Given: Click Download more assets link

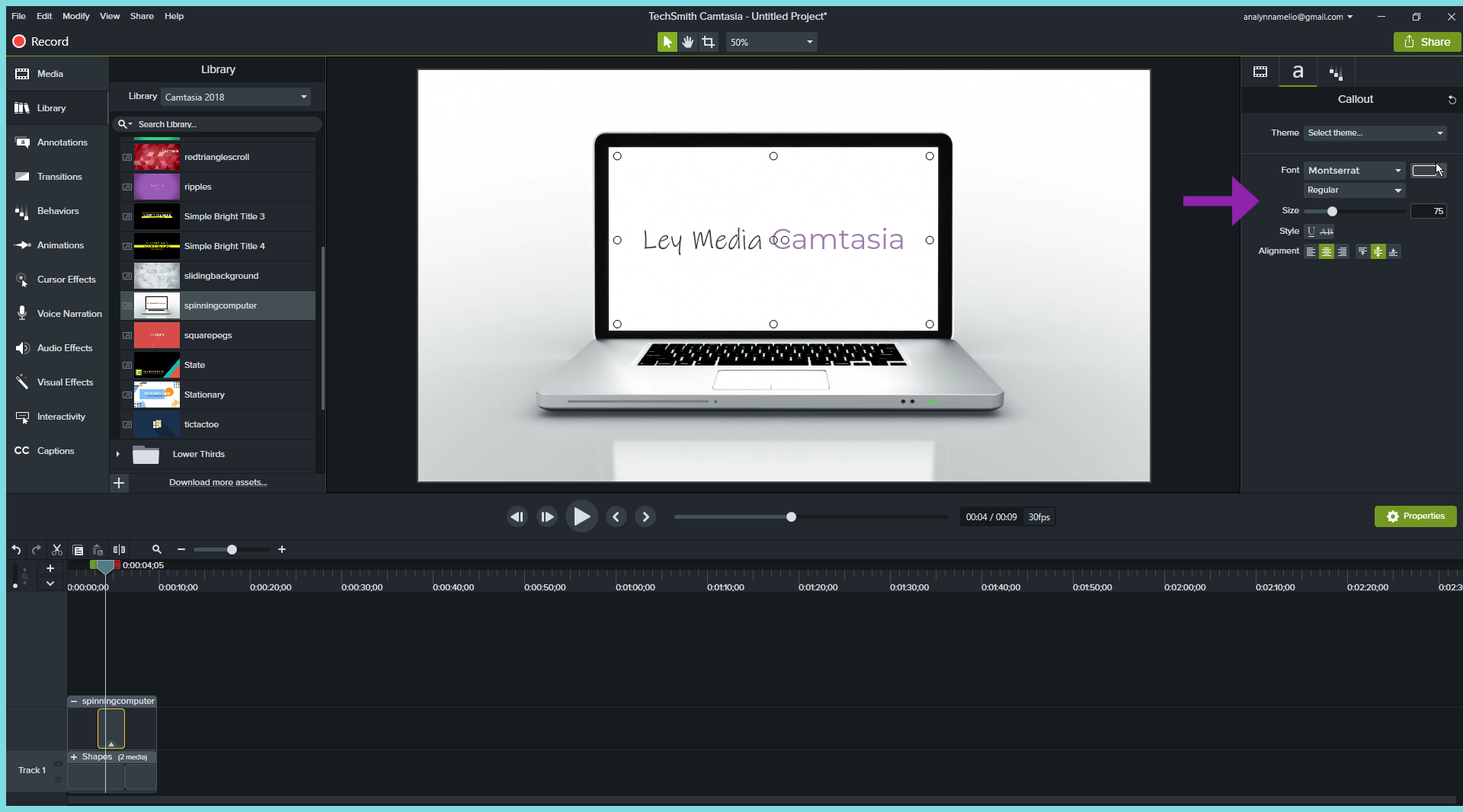Looking at the screenshot, I should [x=218, y=483].
